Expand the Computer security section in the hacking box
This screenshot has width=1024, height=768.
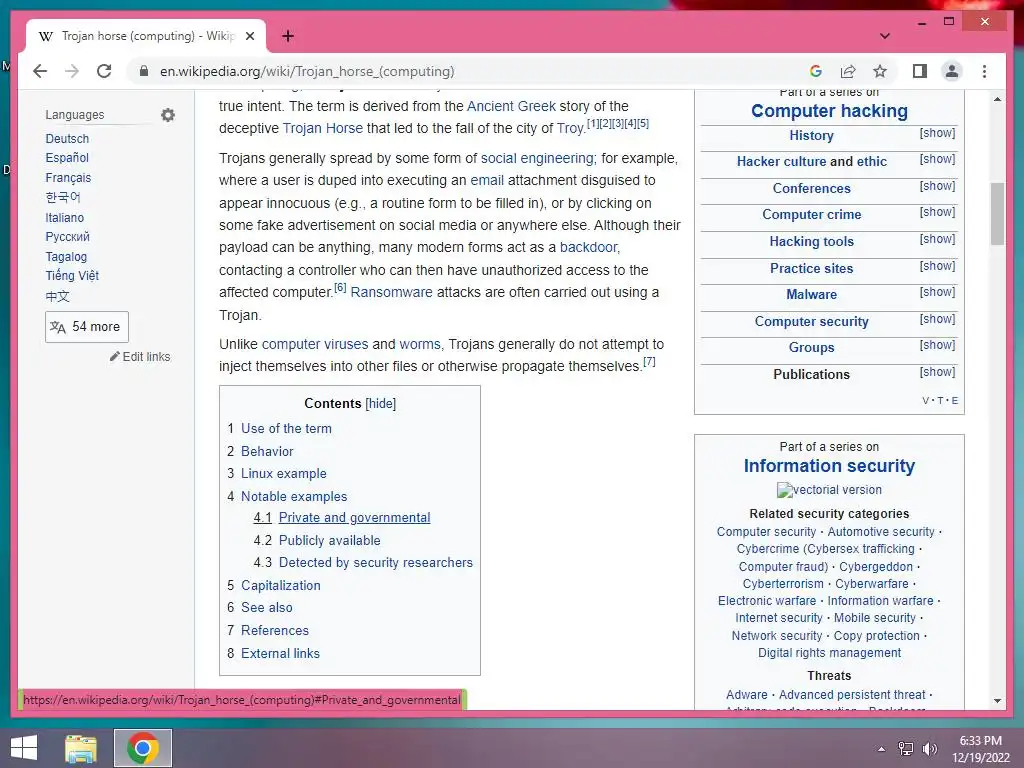pyautogui.click(x=937, y=319)
